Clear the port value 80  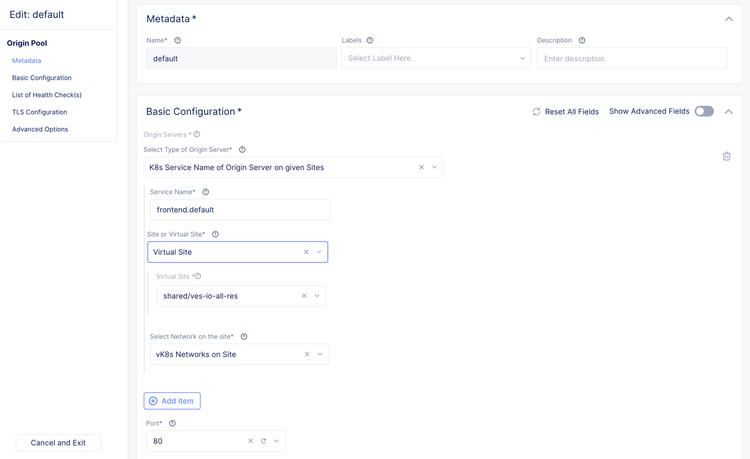click(x=250, y=441)
